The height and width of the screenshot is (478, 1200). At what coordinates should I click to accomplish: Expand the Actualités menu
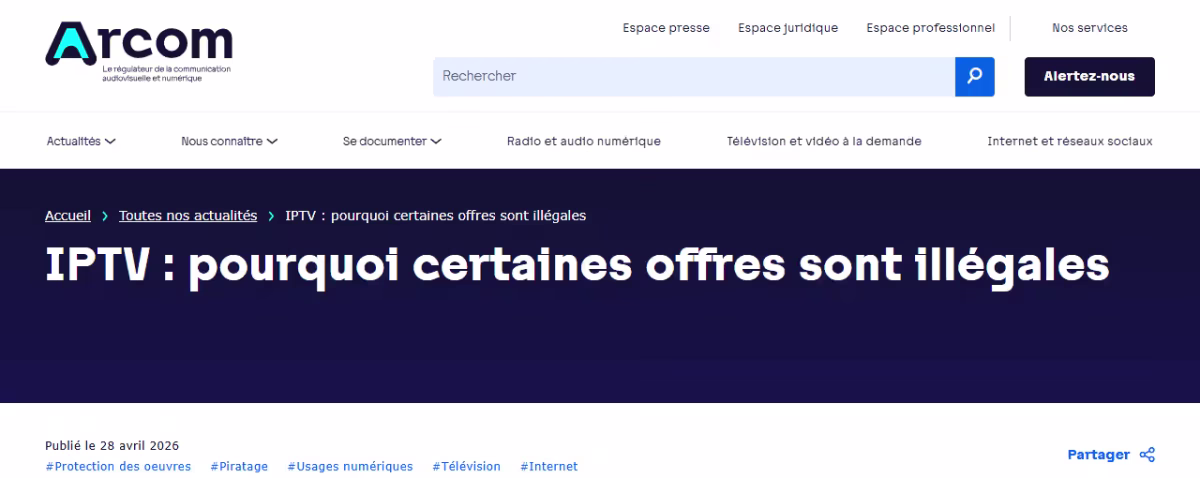[81, 141]
